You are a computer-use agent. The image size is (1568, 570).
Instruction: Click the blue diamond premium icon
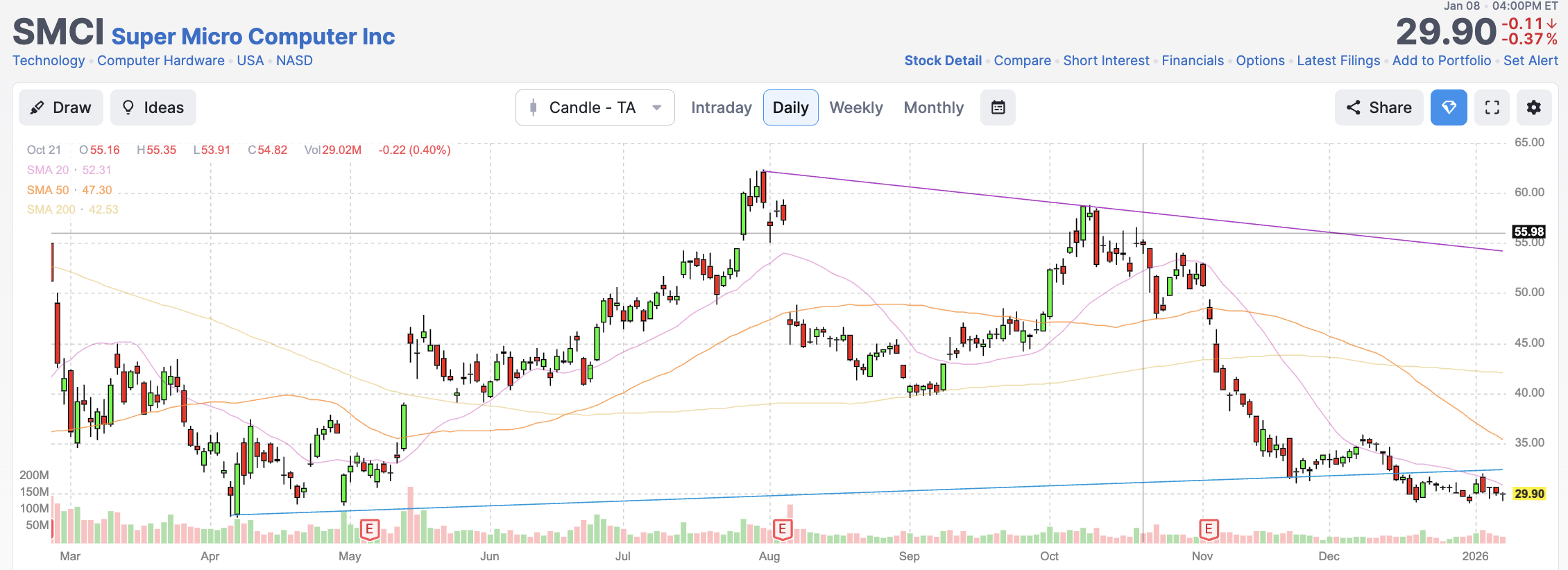coord(1449,107)
